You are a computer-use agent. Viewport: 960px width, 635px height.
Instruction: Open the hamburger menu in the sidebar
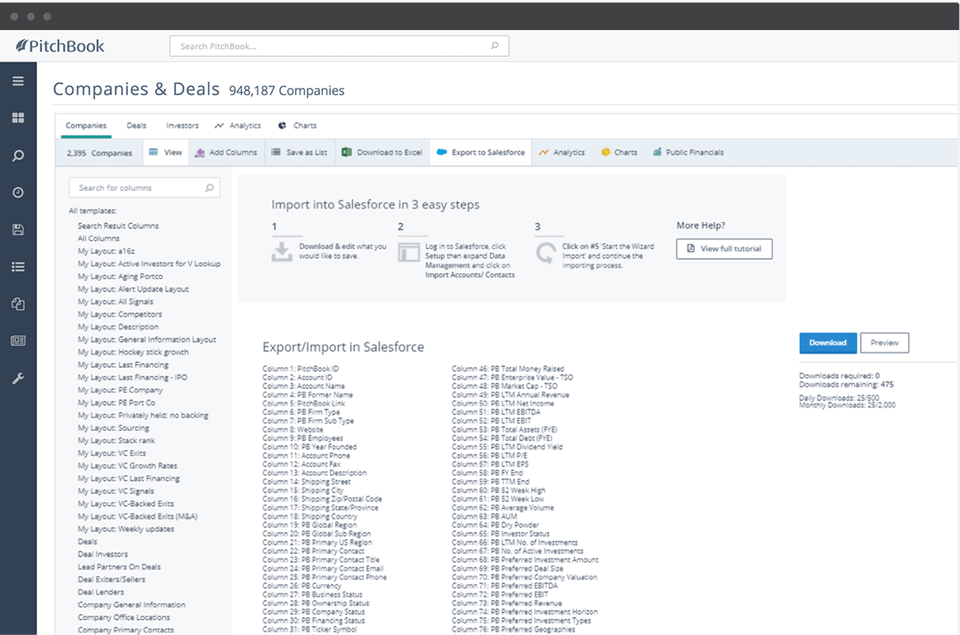pos(18,81)
